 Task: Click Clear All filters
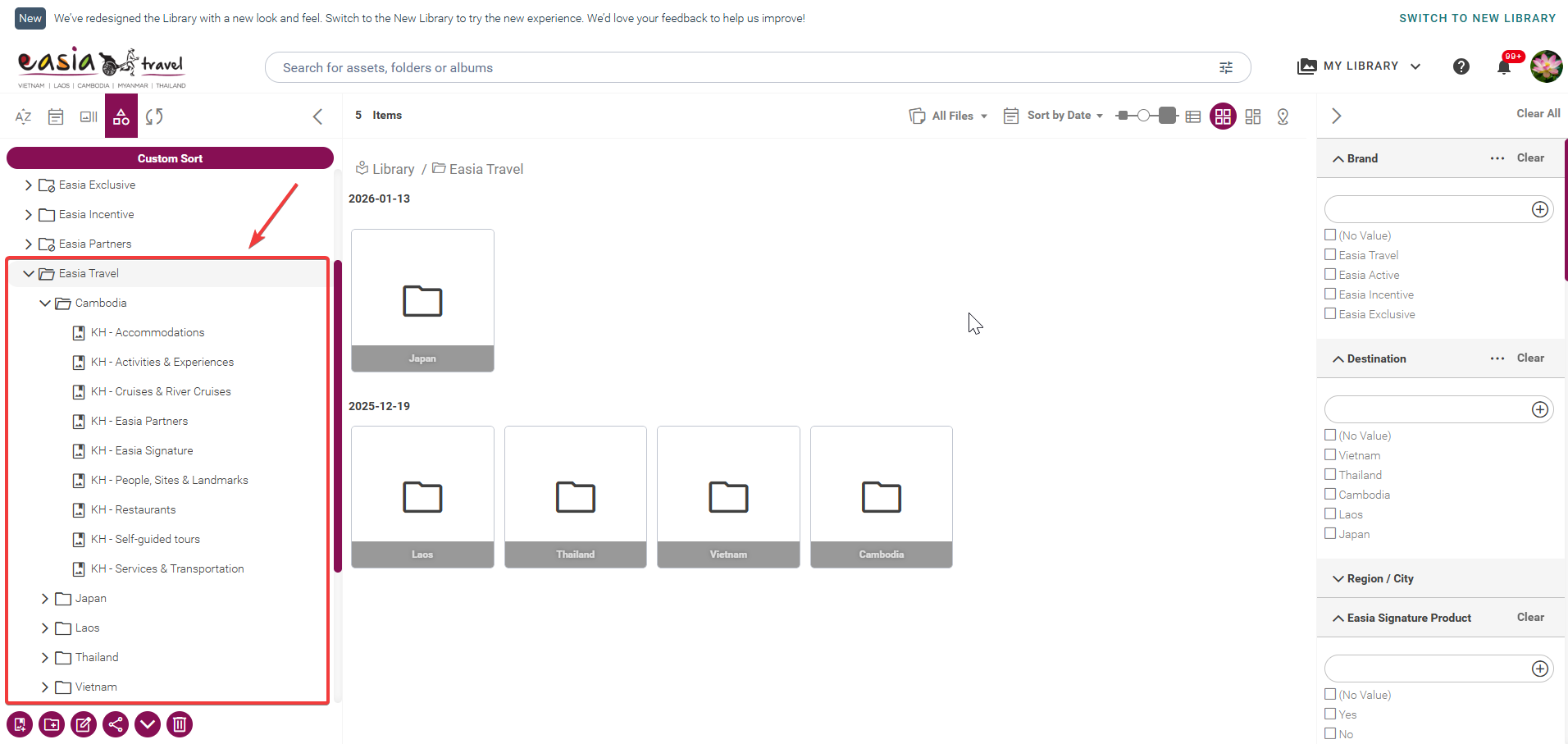click(1538, 113)
